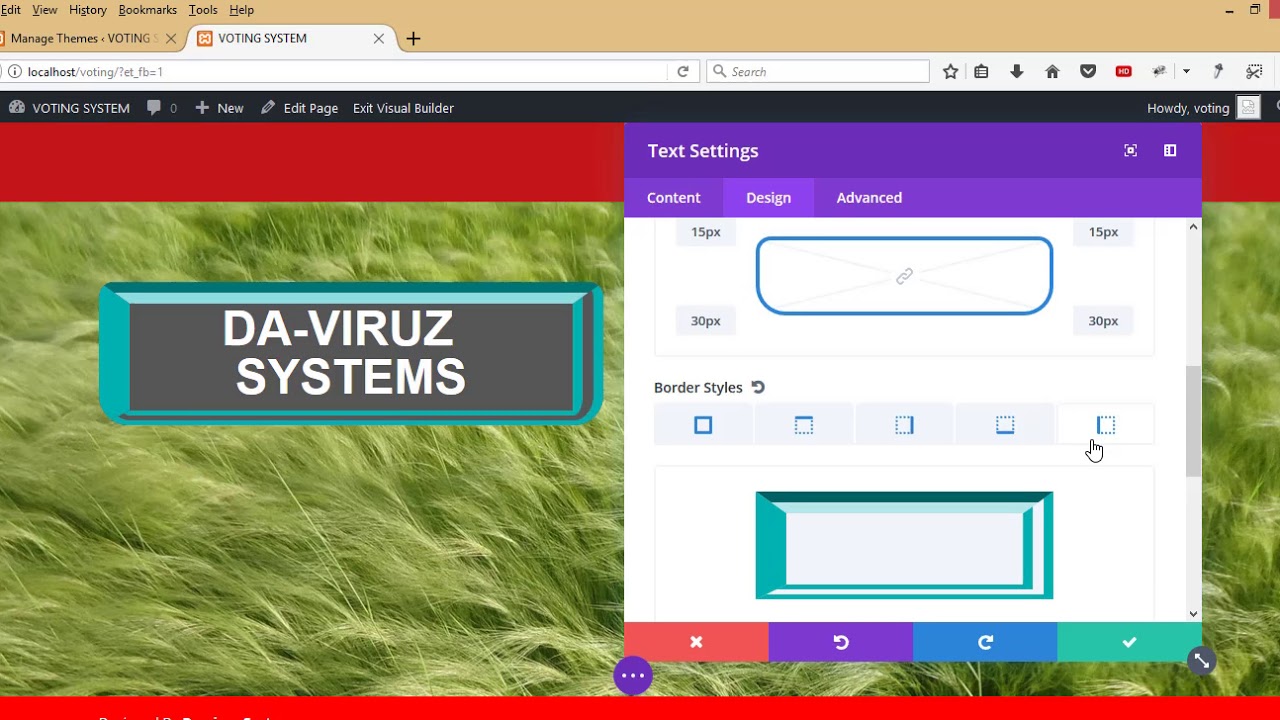Undo the last change with the purple button
The image size is (1280, 720).
click(x=841, y=642)
